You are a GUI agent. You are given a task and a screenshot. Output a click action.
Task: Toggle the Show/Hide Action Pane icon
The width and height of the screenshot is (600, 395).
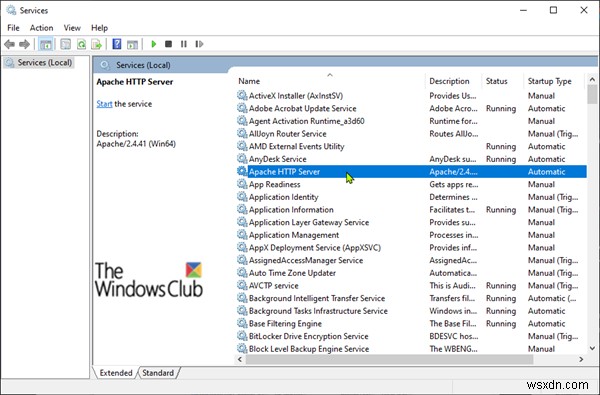132,44
